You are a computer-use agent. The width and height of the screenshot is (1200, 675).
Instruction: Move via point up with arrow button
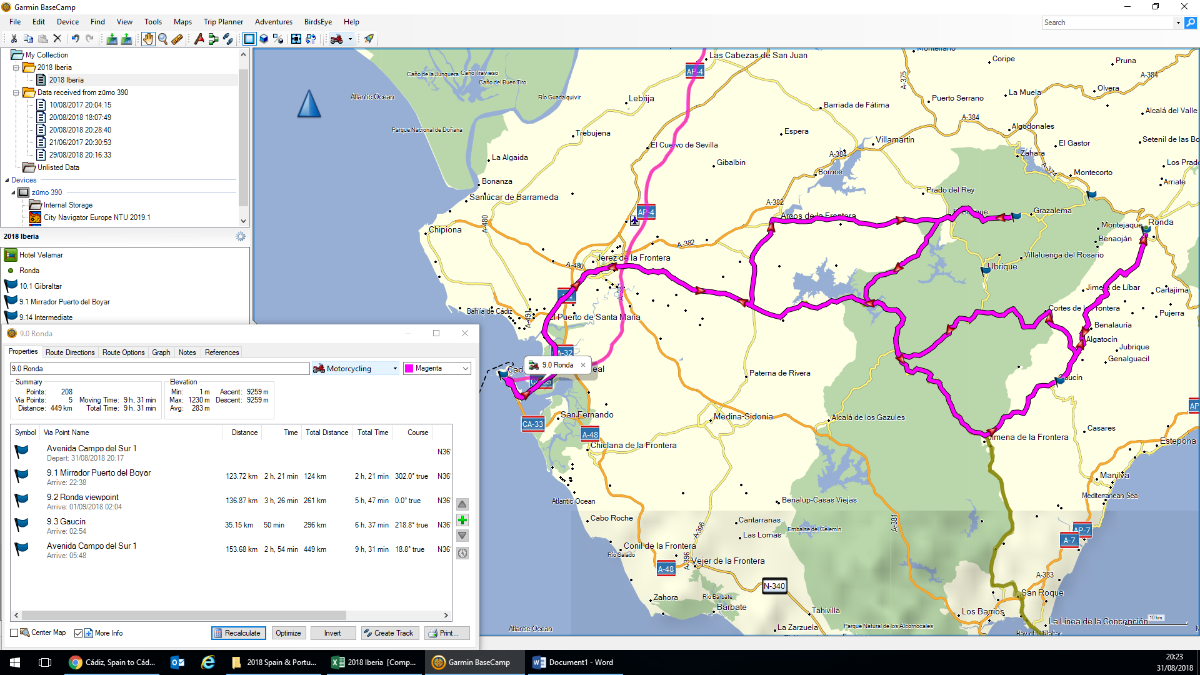[x=462, y=505]
